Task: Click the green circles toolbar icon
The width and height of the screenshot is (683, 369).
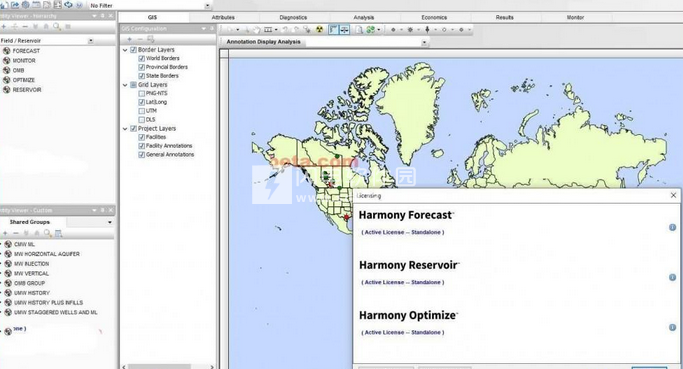Action: [x=371, y=30]
